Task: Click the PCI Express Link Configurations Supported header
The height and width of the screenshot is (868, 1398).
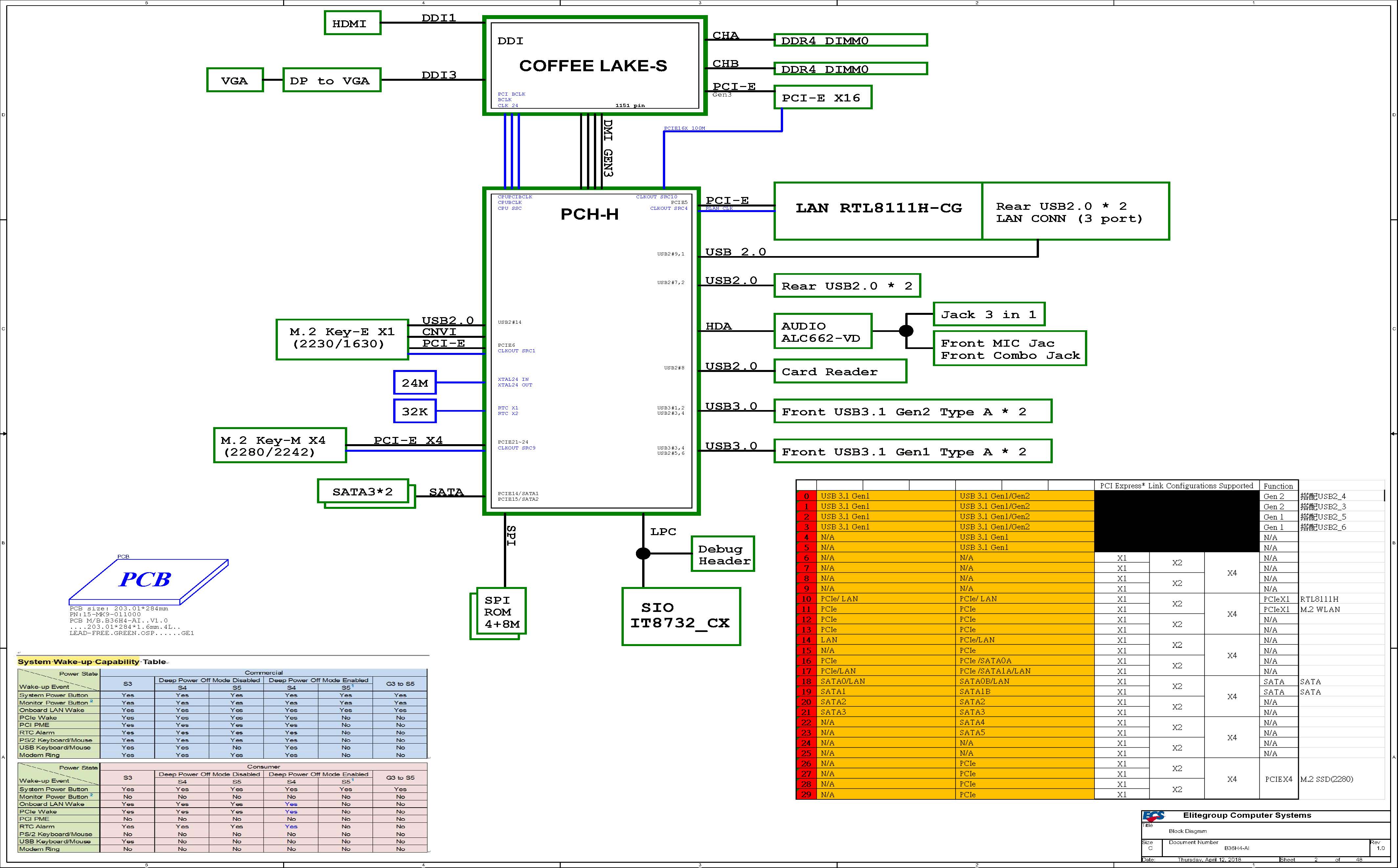Action: click(x=1176, y=486)
